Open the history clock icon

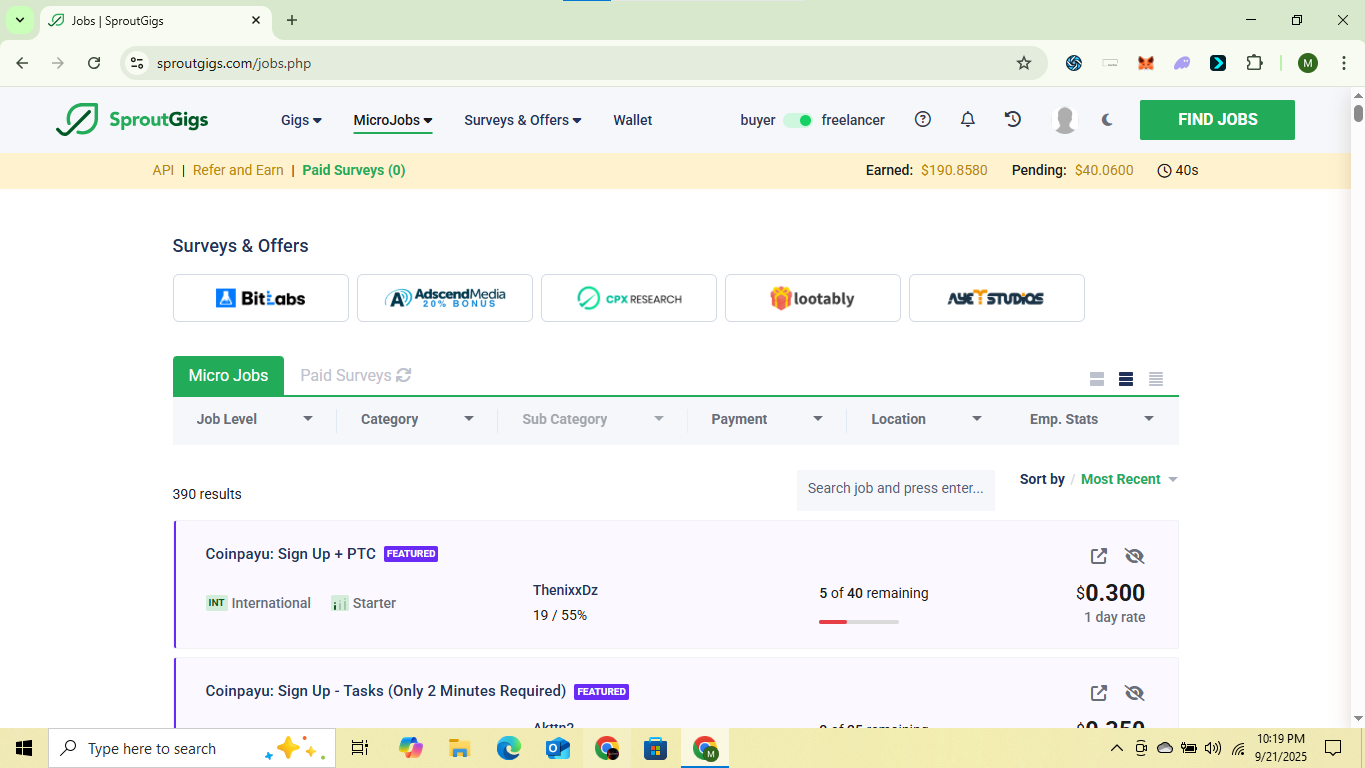tap(1013, 120)
